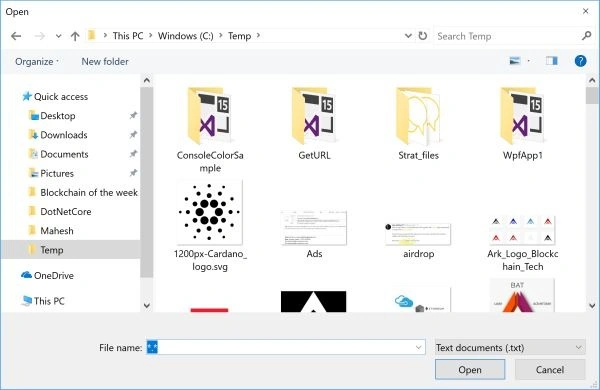Click navigation pane scroll down arrow
The image size is (600, 390).
(x=147, y=305)
